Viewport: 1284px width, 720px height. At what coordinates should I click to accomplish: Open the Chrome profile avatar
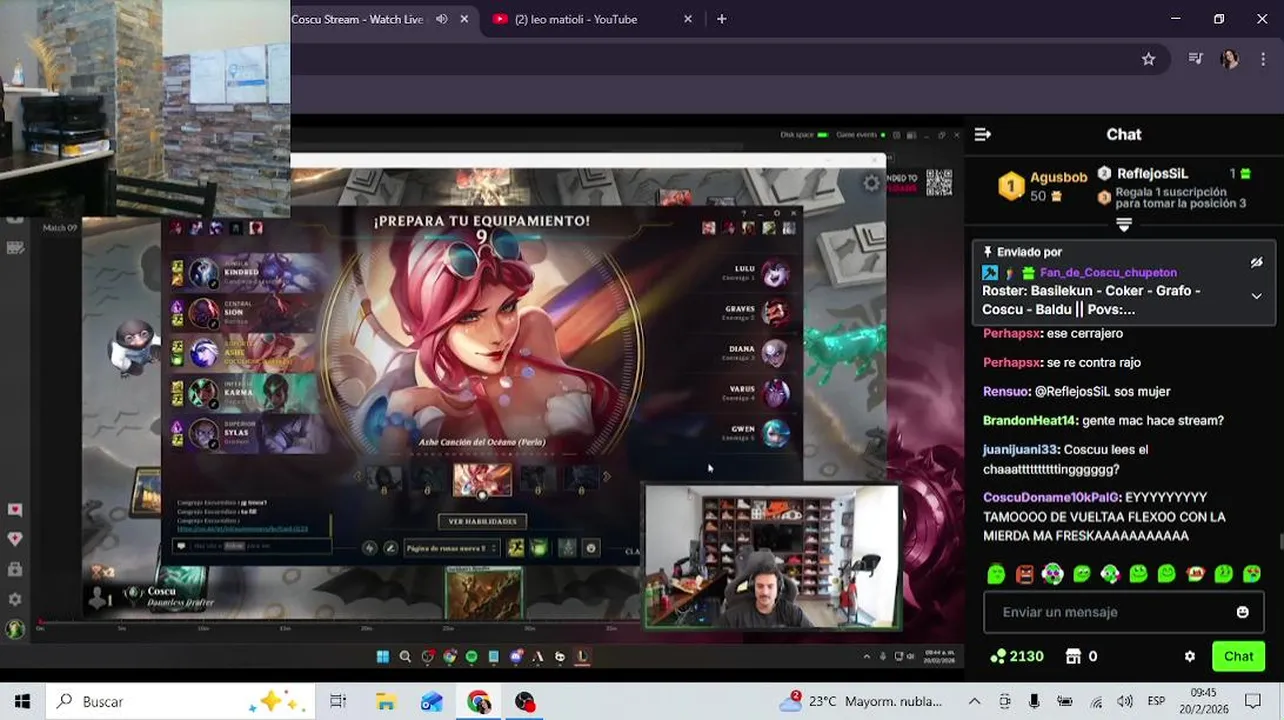pos(1229,59)
